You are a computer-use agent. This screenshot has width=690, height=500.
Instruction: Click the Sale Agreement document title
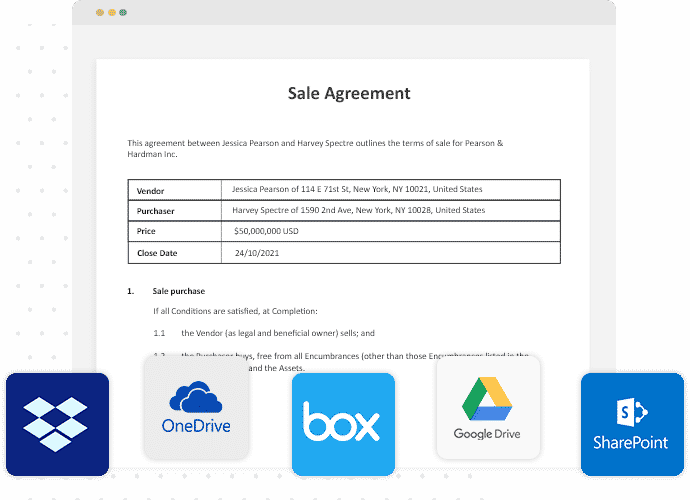tap(349, 93)
